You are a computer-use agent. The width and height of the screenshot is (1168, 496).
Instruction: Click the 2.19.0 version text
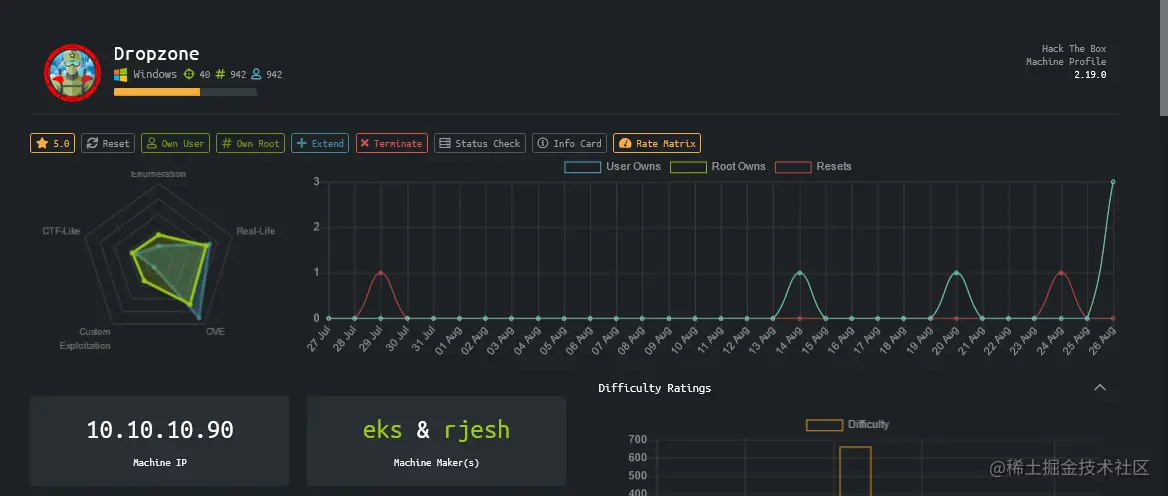coord(1090,74)
